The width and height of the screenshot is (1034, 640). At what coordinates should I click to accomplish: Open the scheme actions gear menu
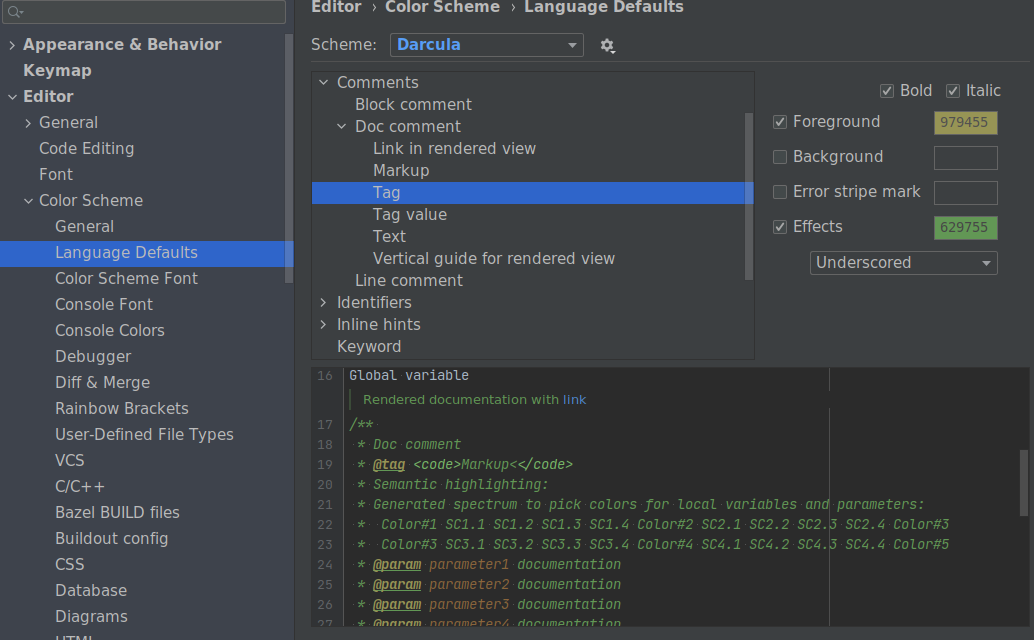tap(607, 45)
